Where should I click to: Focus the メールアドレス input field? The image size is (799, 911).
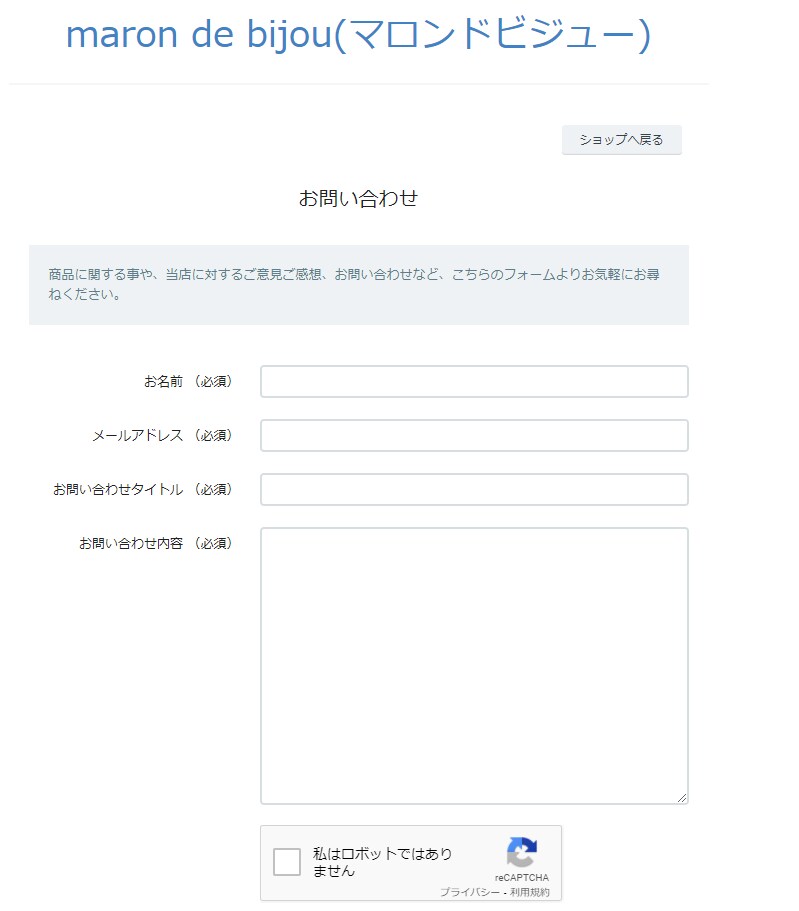tap(474, 435)
